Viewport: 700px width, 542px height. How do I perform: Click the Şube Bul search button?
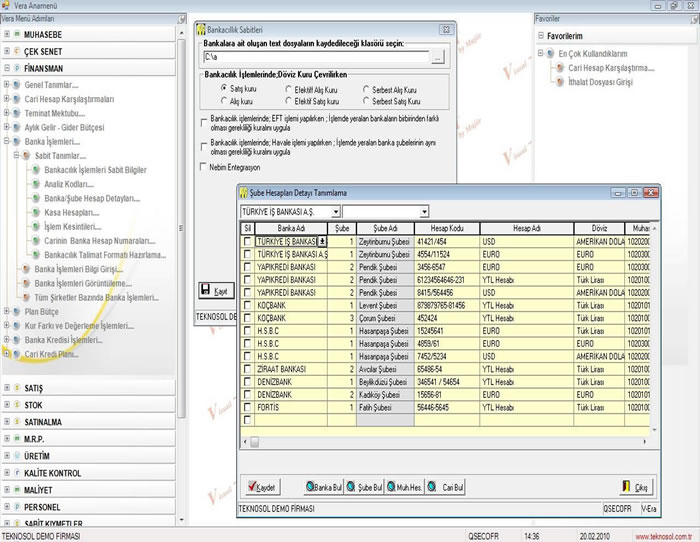366,487
